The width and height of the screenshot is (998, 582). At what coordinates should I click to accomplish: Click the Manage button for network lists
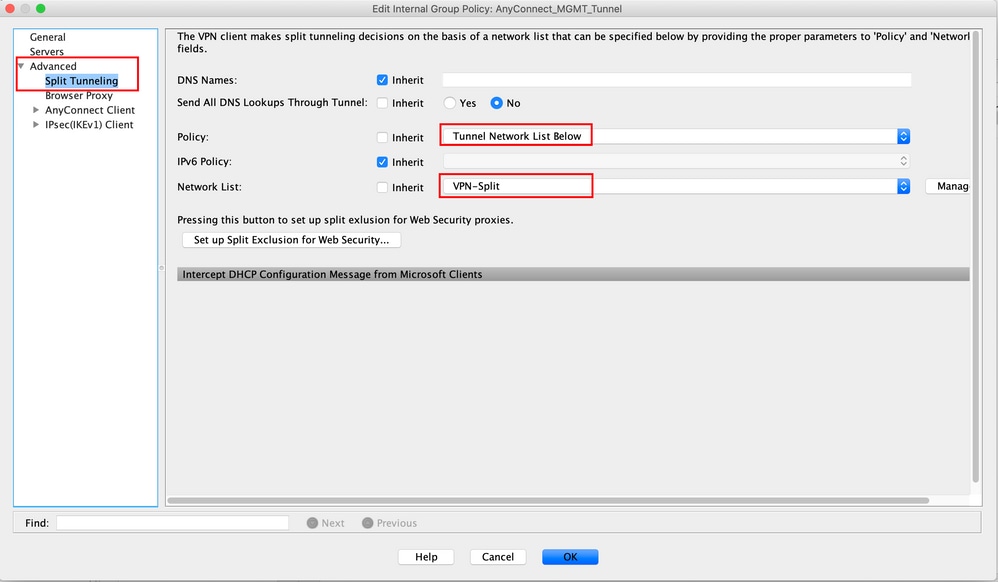pos(948,186)
